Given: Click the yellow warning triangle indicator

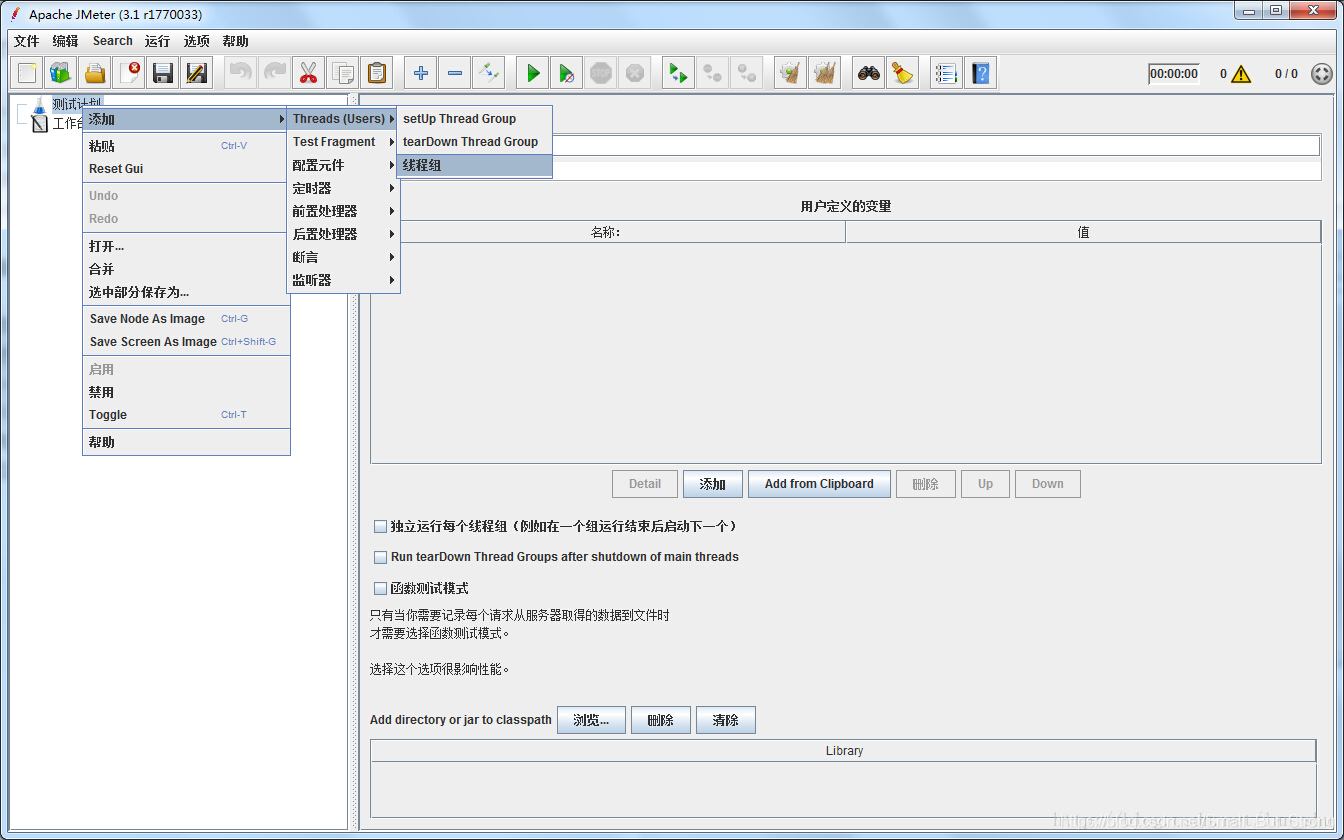Looking at the screenshot, I should 1241,74.
